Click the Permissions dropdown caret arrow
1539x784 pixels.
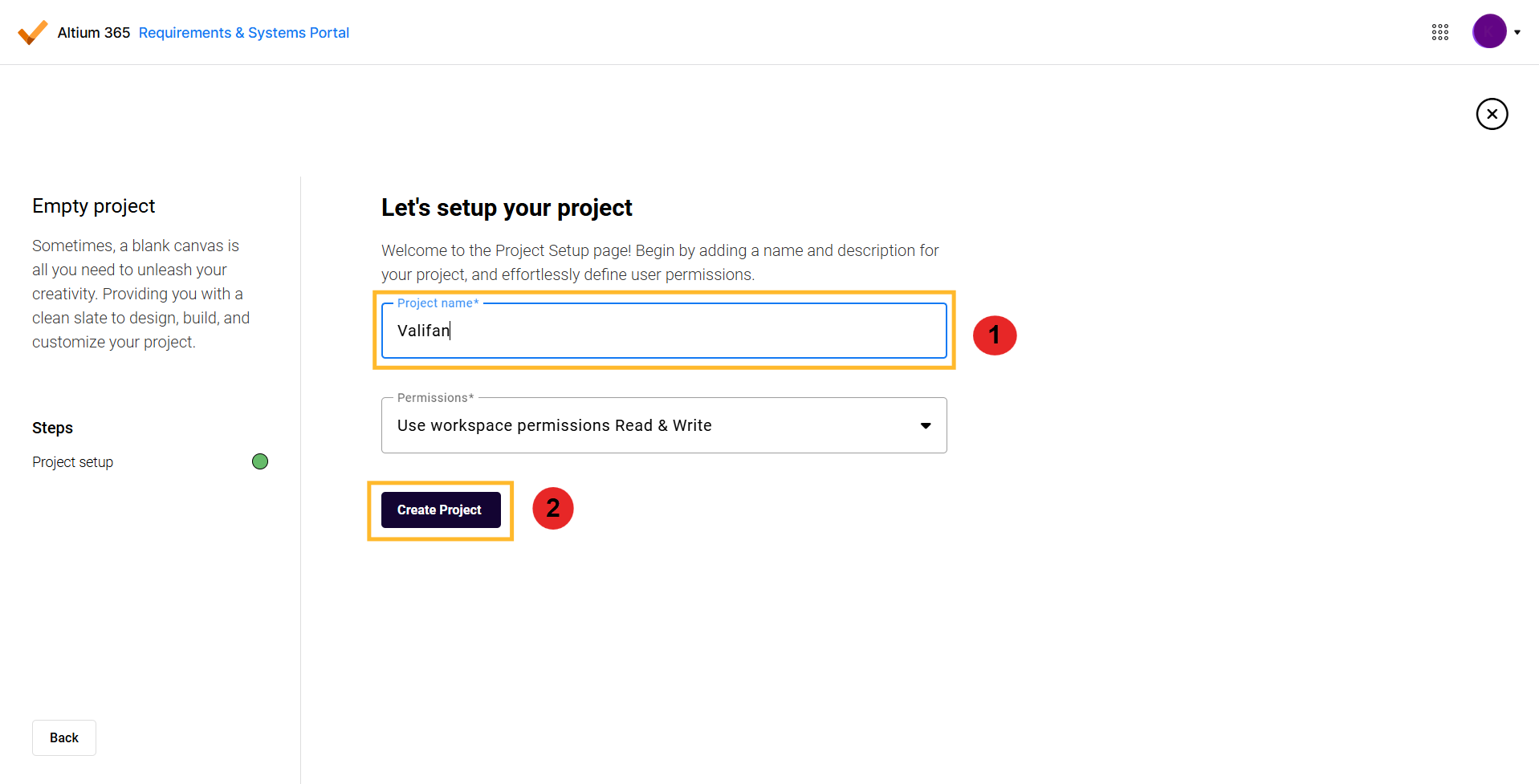click(925, 425)
